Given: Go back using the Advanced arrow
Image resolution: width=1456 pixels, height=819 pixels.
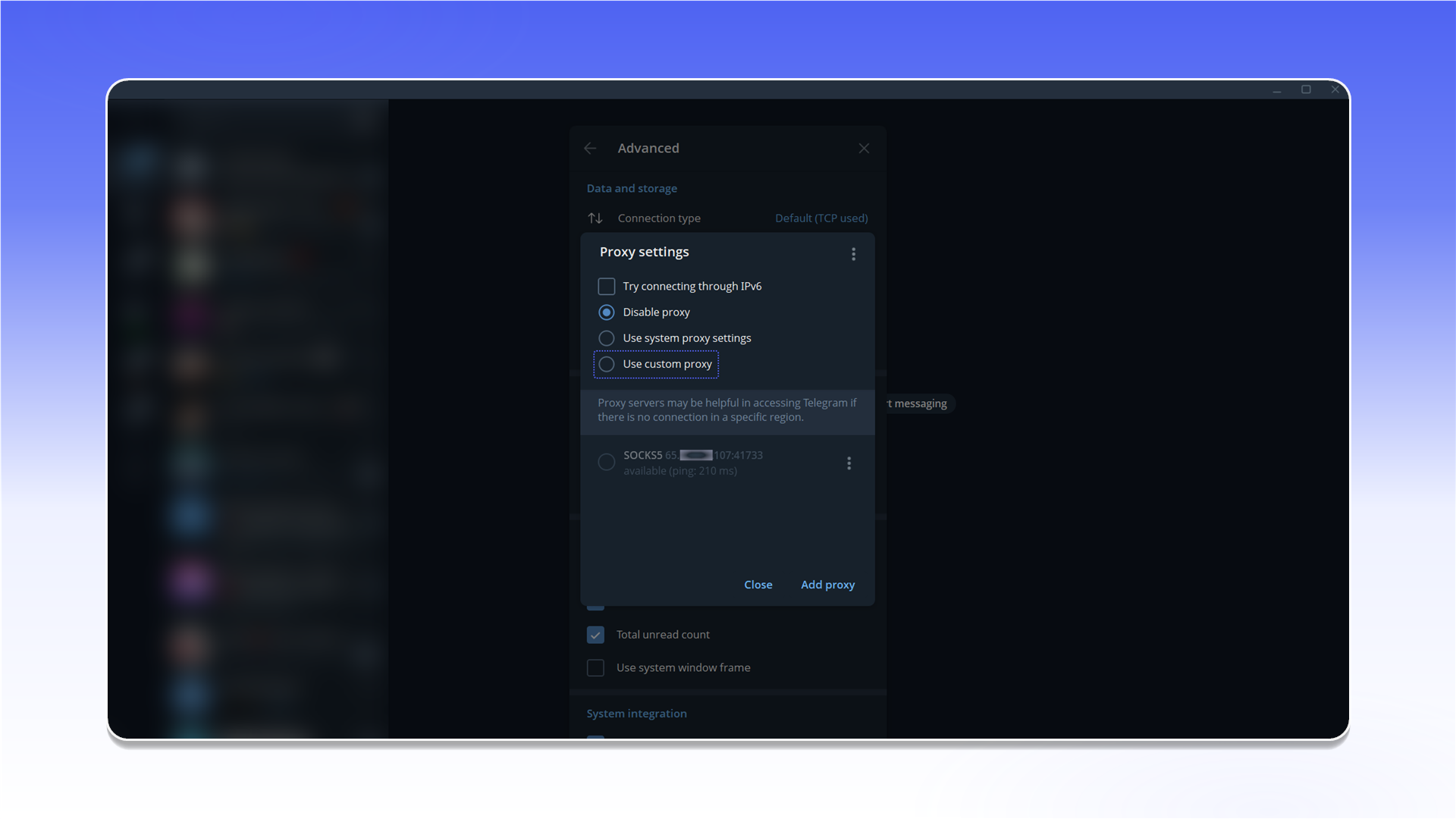Looking at the screenshot, I should [x=590, y=149].
